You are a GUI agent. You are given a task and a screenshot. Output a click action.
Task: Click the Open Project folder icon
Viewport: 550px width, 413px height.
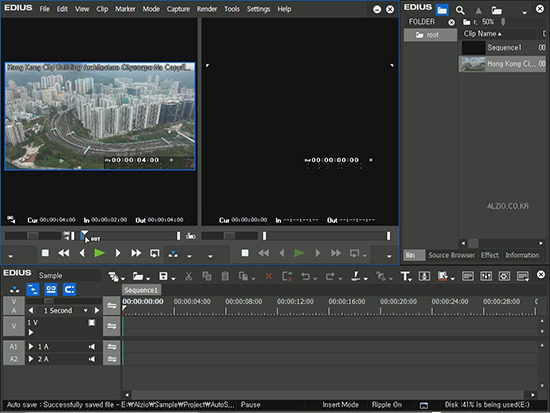click(x=138, y=277)
